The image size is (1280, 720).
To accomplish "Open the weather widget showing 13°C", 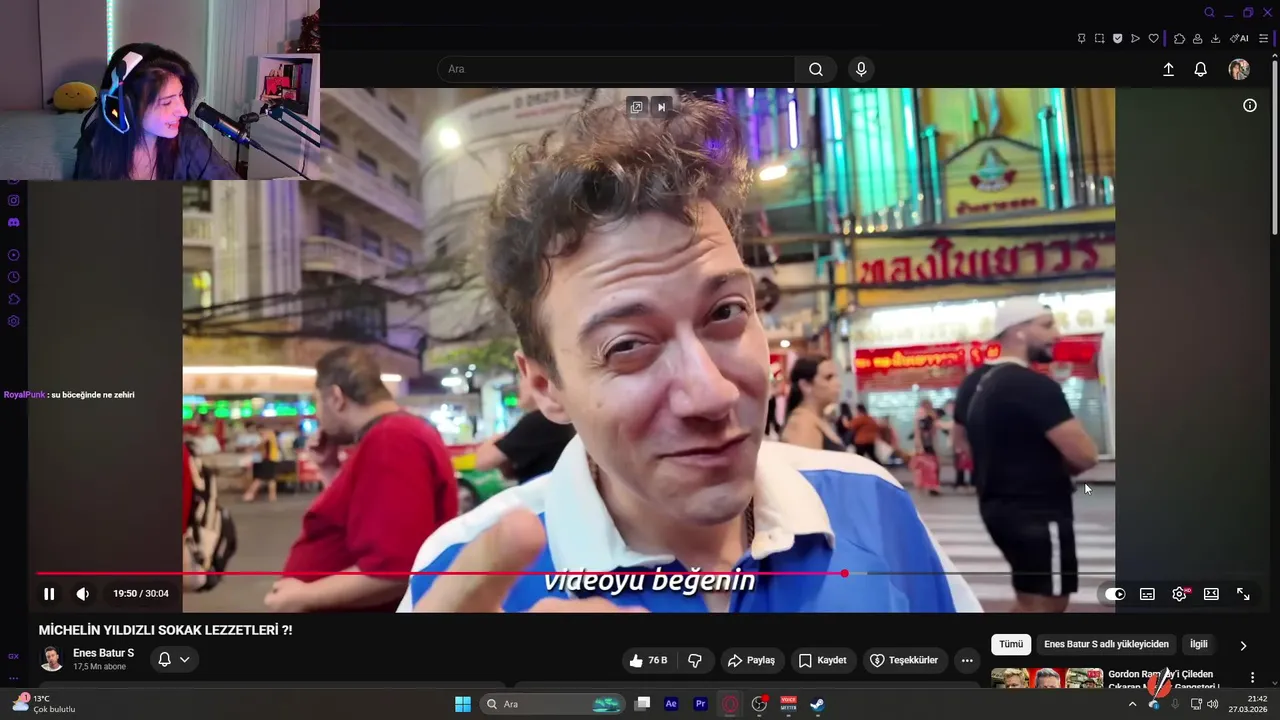I will [x=44, y=704].
